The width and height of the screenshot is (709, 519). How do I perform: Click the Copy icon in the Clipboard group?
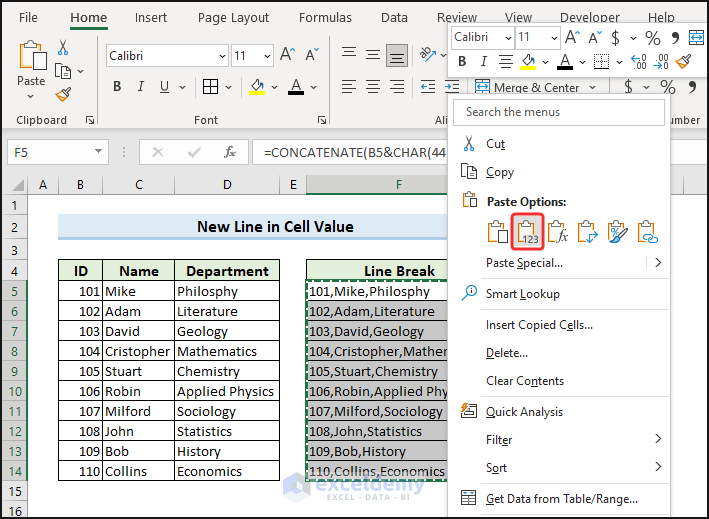tap(63, 71)
